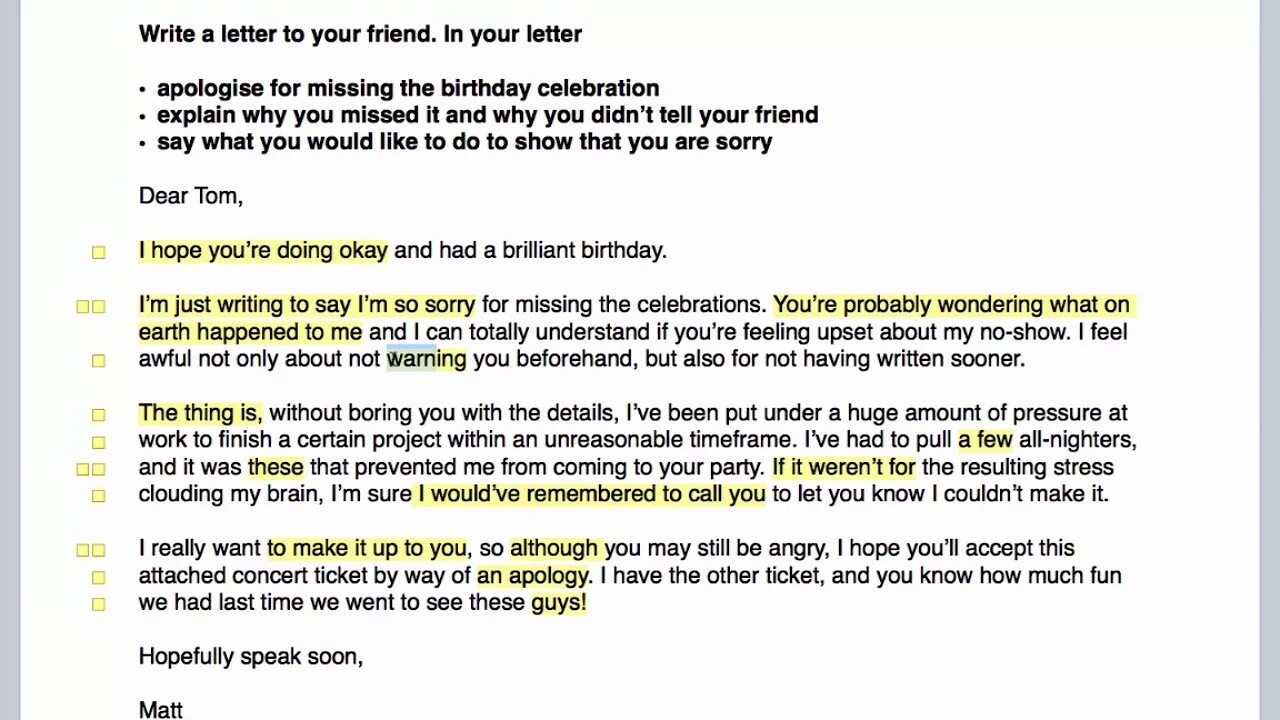Click leftmost marker beside "I really want" line

point(83,550)
